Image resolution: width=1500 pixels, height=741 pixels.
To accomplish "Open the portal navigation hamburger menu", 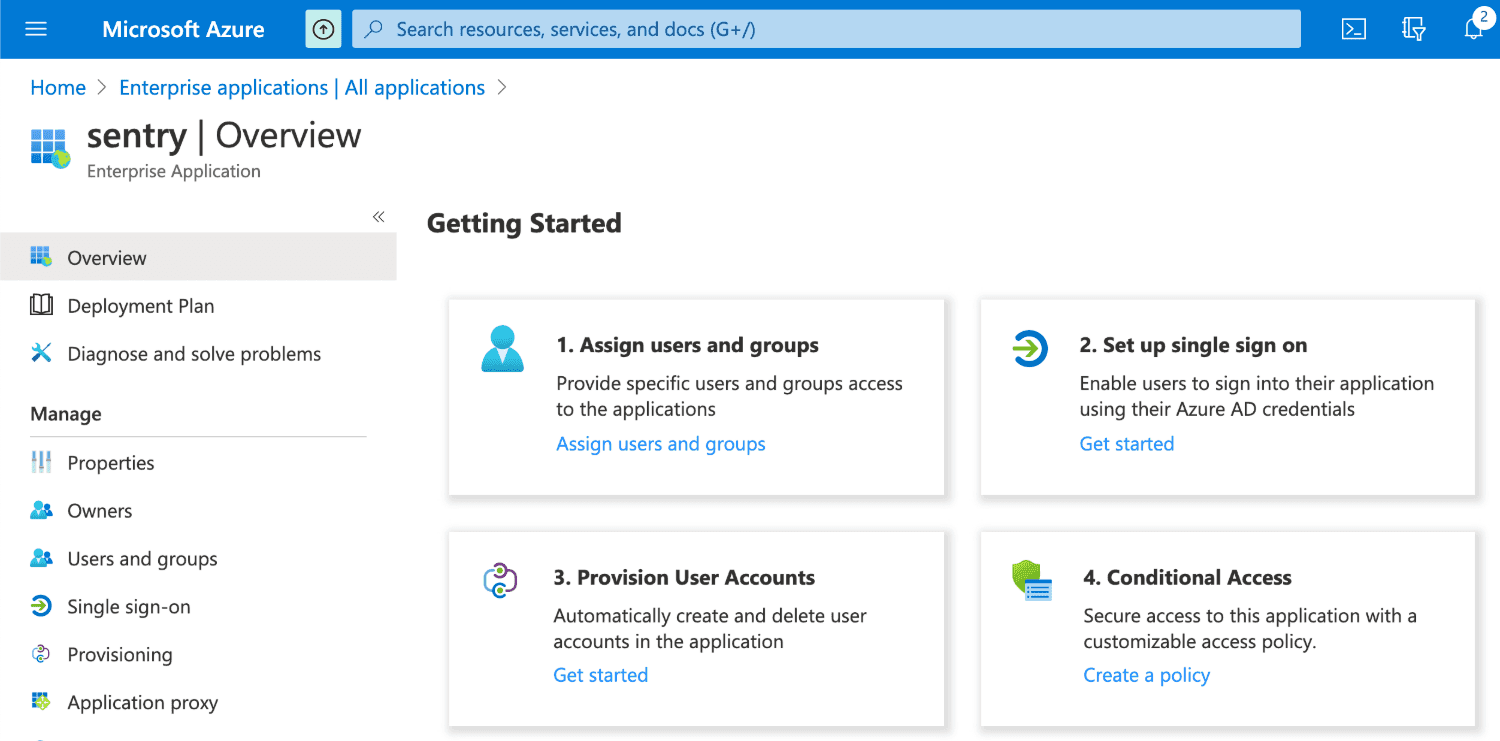I will click(x=36, y=28).
